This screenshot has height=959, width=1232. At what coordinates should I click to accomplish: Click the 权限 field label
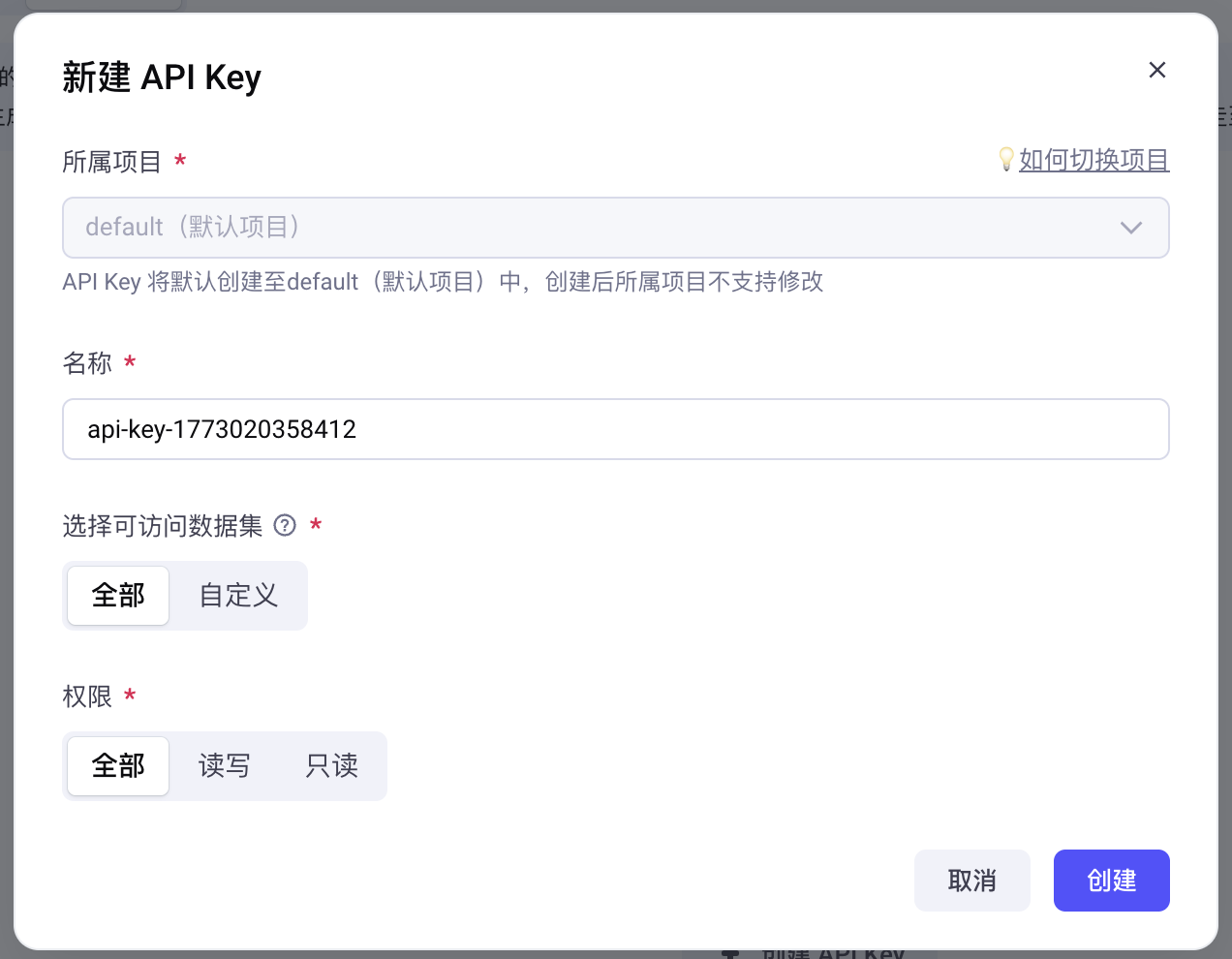tap(87, 696)
